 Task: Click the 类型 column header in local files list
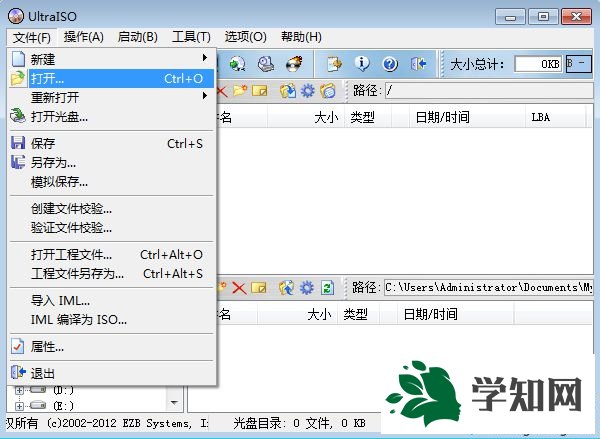click(x=359, y=315)
